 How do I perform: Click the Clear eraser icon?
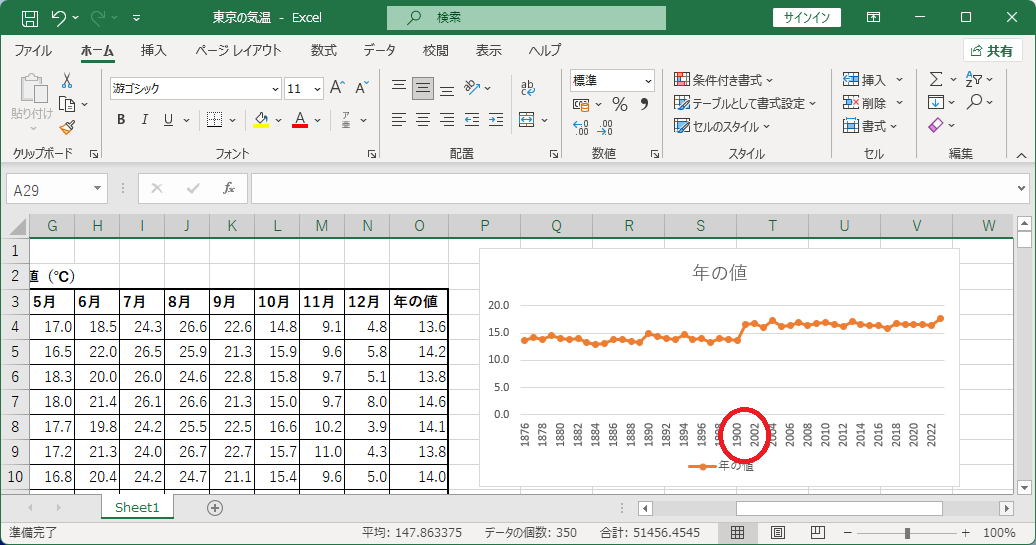point(936,125)
